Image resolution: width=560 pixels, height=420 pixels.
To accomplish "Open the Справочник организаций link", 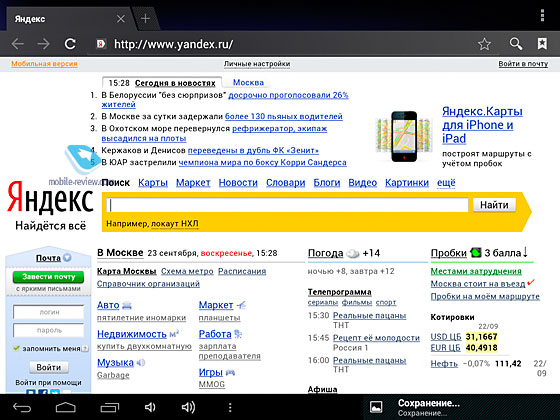I will [x=148, y=284].
